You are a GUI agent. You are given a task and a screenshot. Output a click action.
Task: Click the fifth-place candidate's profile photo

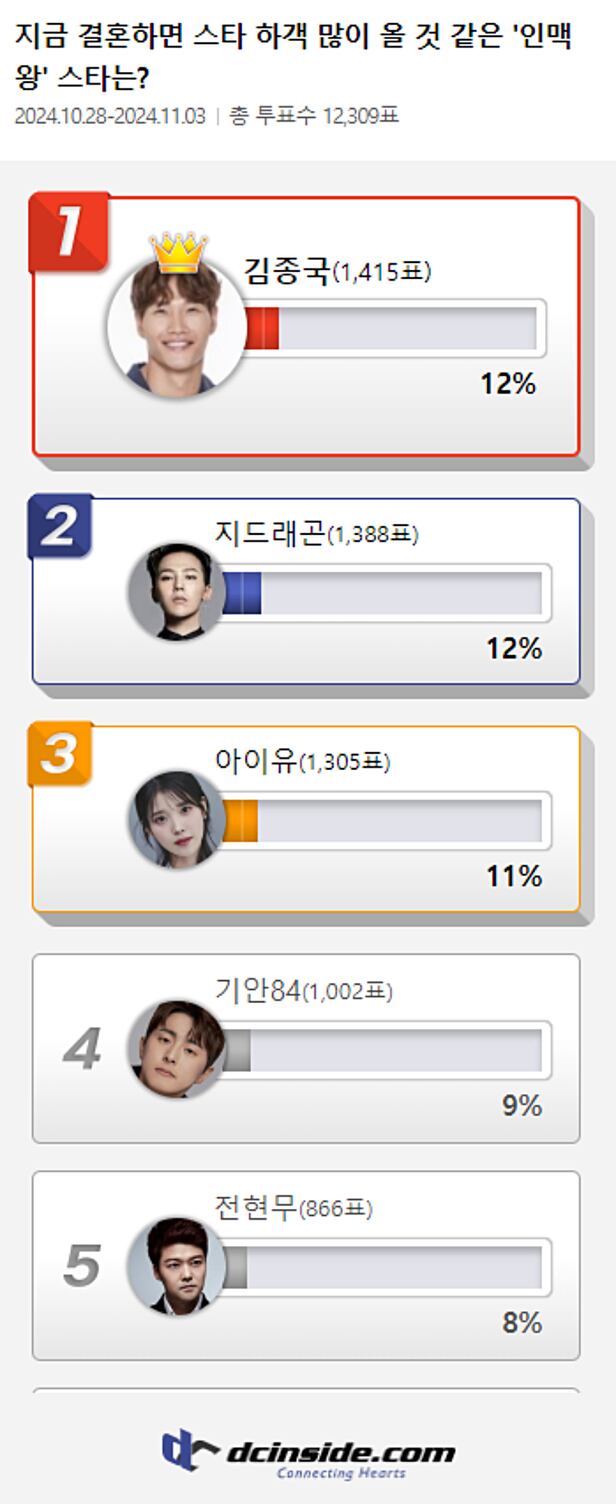(177, 1266)
